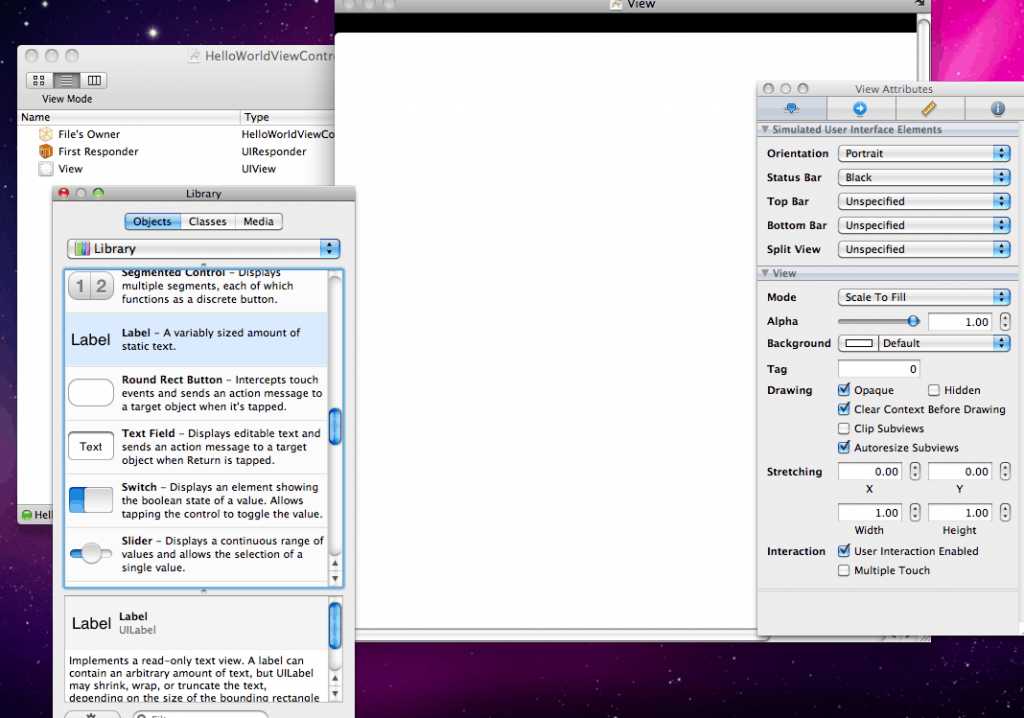Viewport: 1024px width, 718px height.
Task: Enable the Clip Subviews checkbox
Action: [844, 429]
